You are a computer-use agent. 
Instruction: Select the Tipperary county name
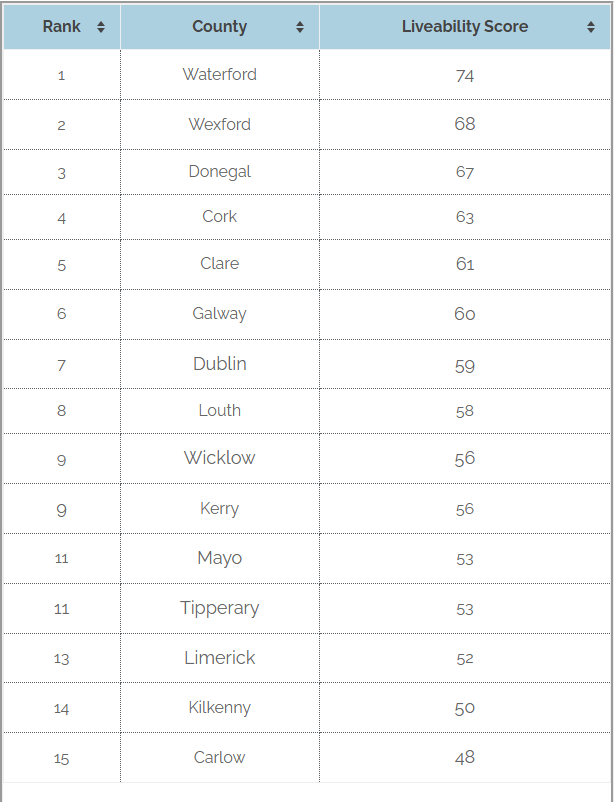tap(220, 608)
